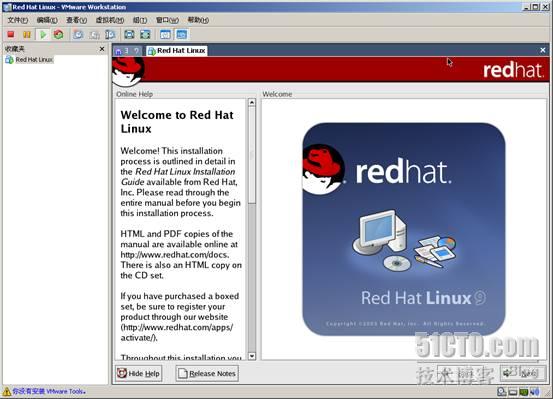Click the disk device icon in the status bar
The image size is (553, 399).
click(x=501, y=392)
